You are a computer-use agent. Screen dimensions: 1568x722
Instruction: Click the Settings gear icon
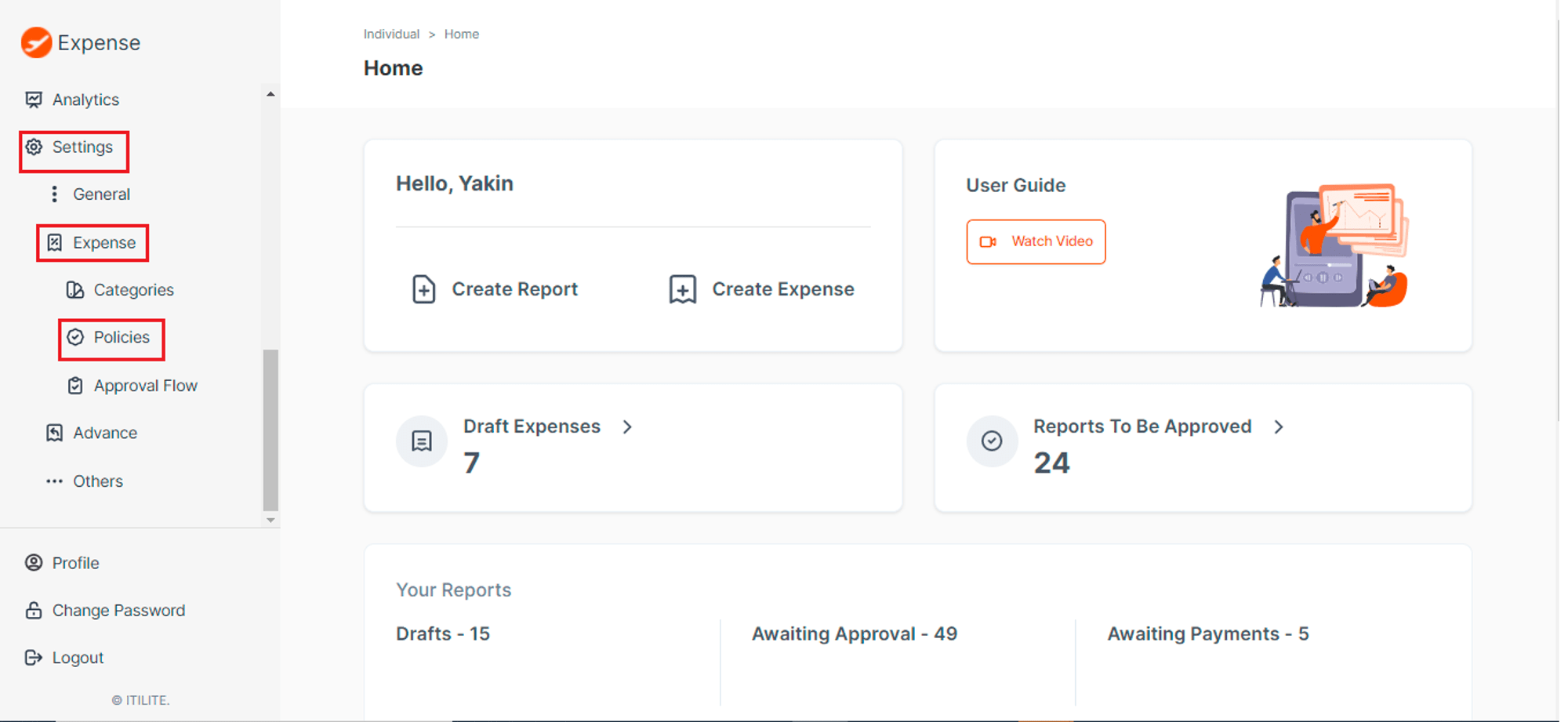[34, 147]
